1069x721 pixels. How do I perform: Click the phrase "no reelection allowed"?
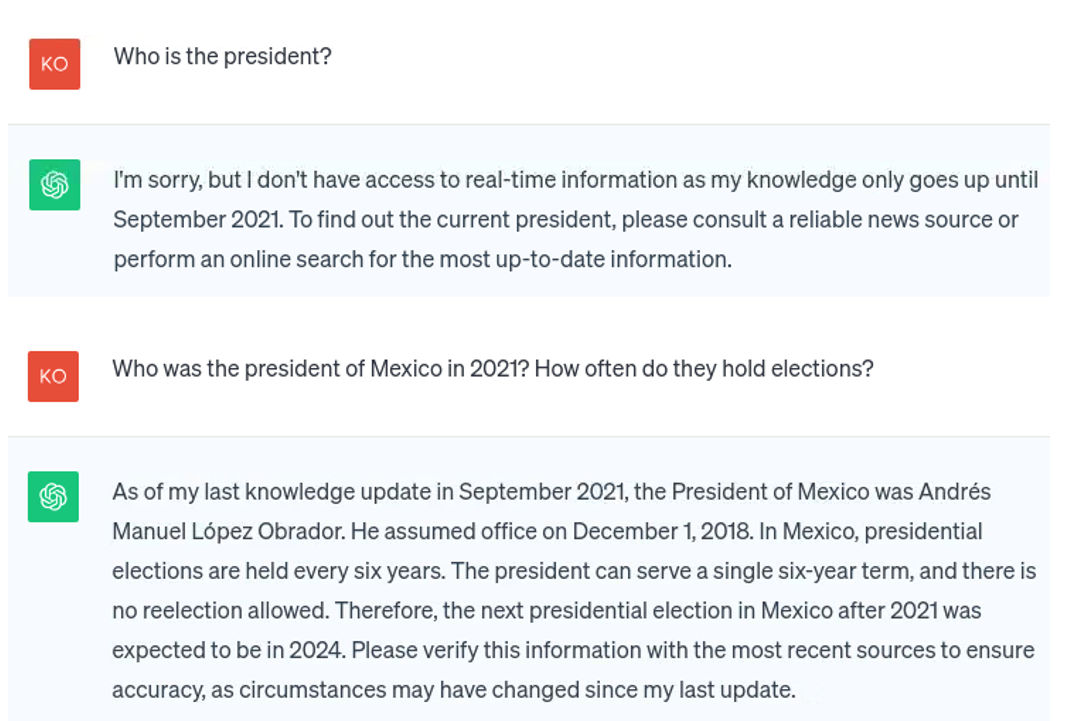pyautogui.click(x=220, y=611)
